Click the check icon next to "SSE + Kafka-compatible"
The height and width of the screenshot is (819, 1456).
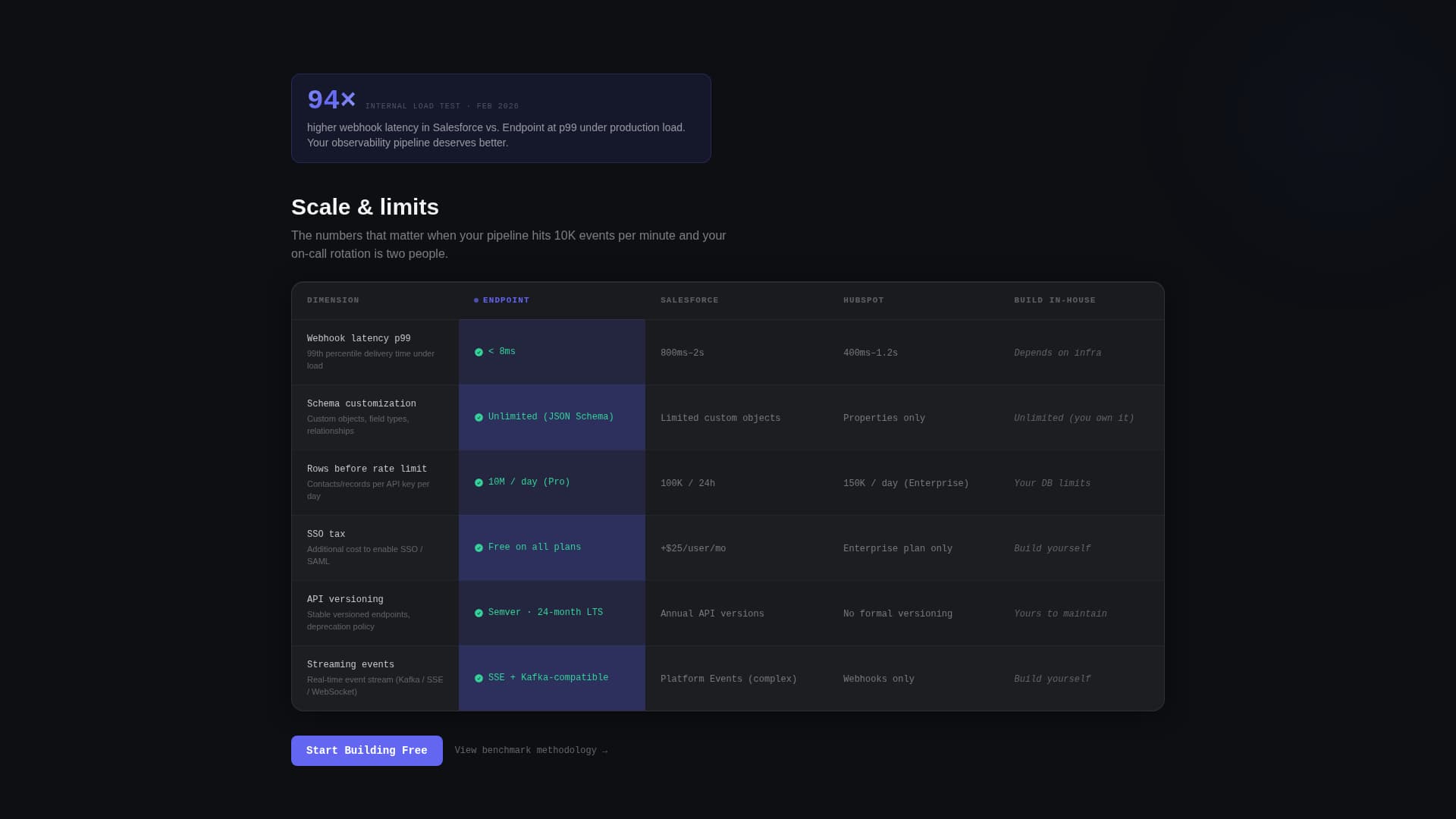click(479, 678)
